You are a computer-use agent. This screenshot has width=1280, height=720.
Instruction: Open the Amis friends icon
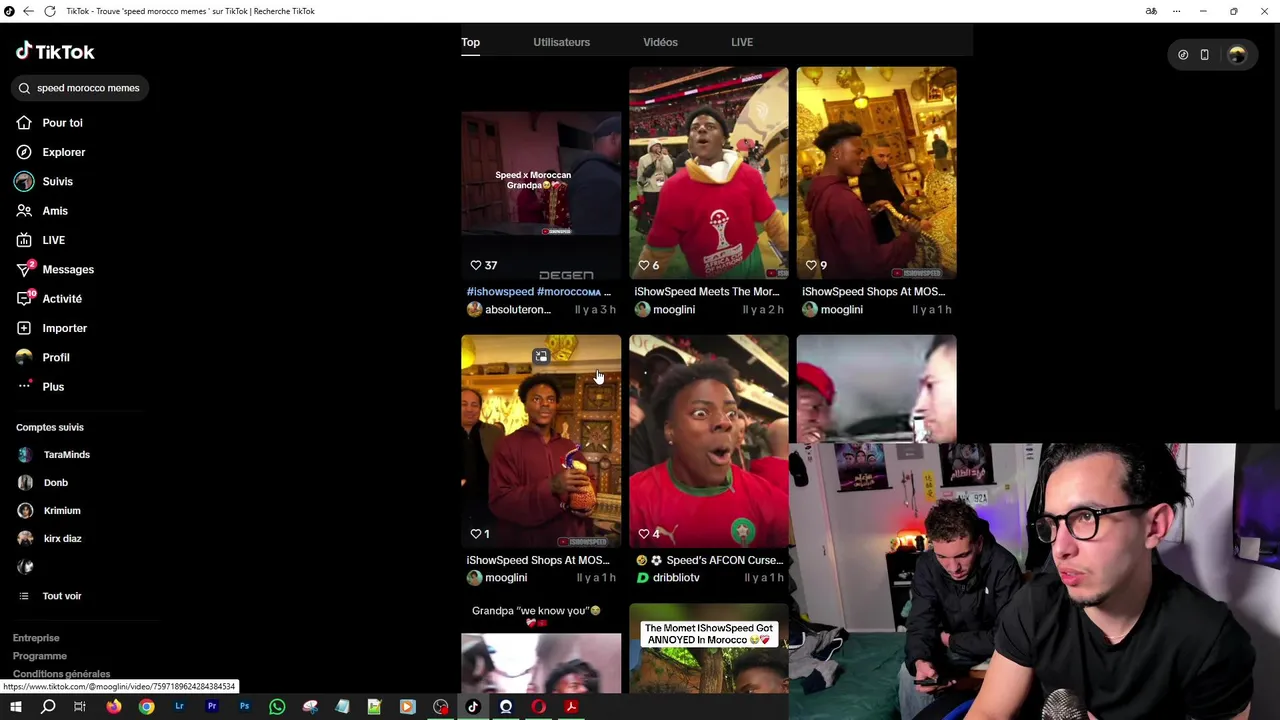tap(24, 211)
